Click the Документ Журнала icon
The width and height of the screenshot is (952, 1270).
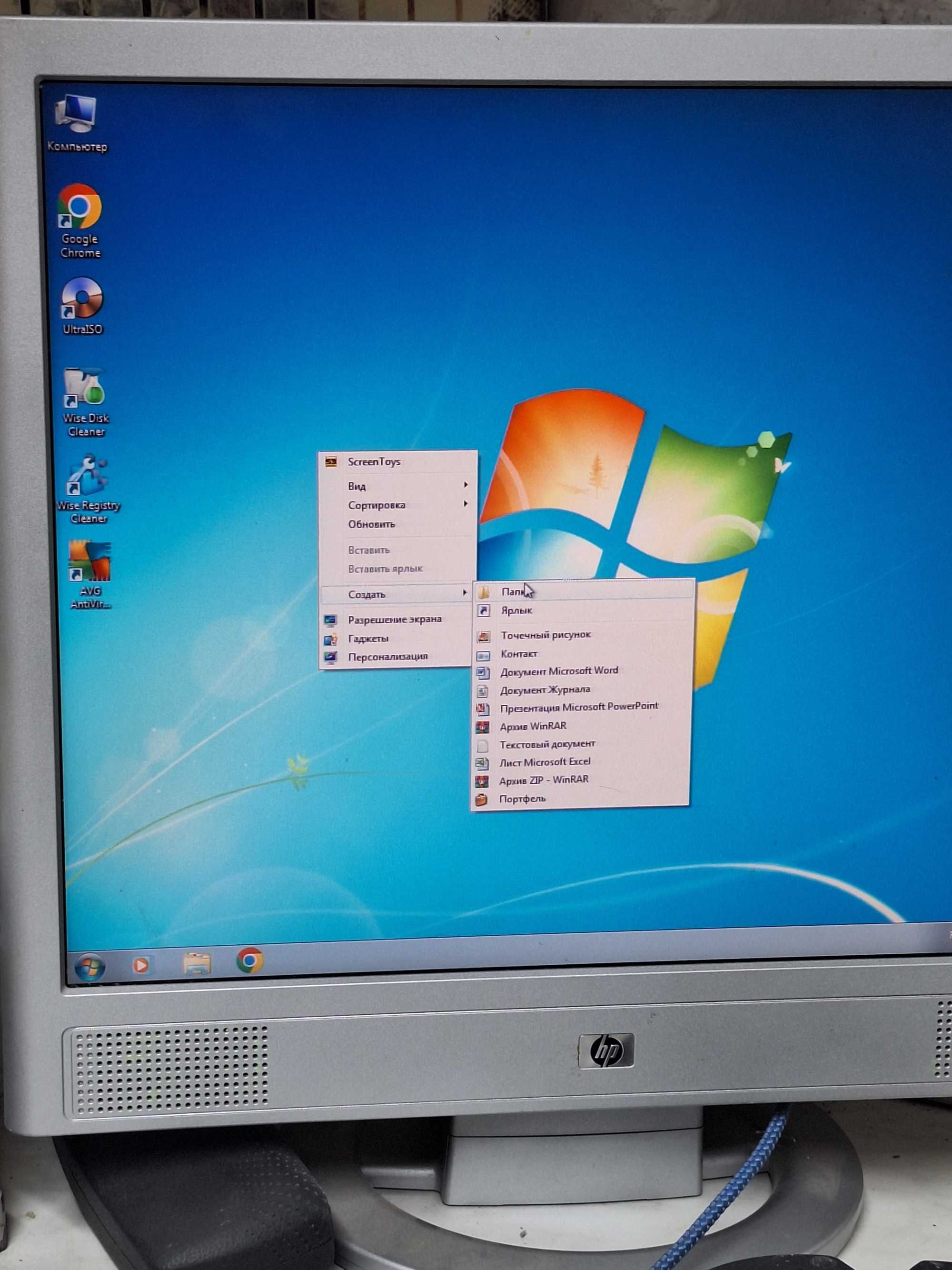483,691
